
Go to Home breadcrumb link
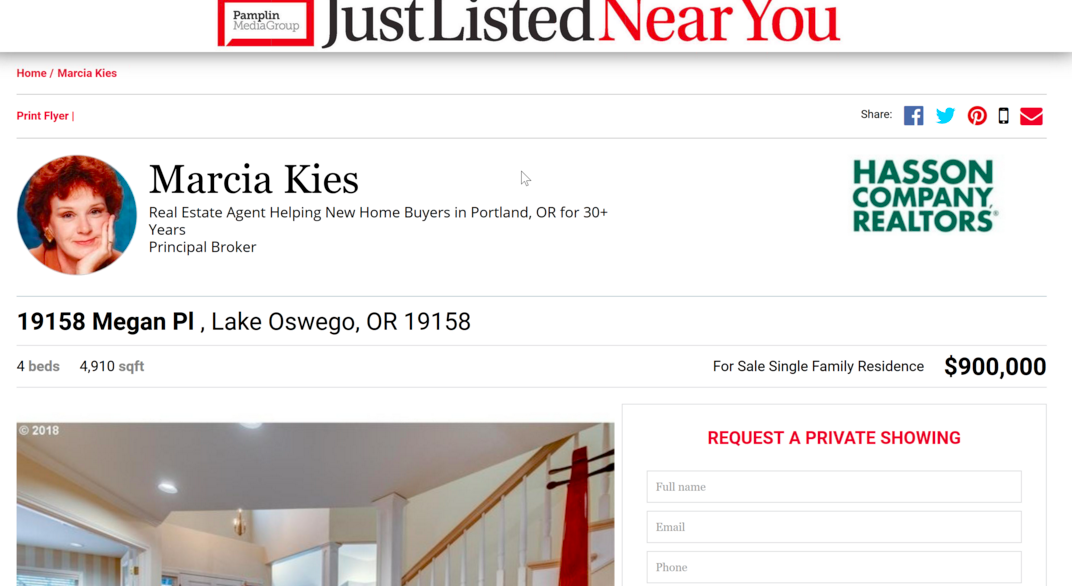pos(31,73)
